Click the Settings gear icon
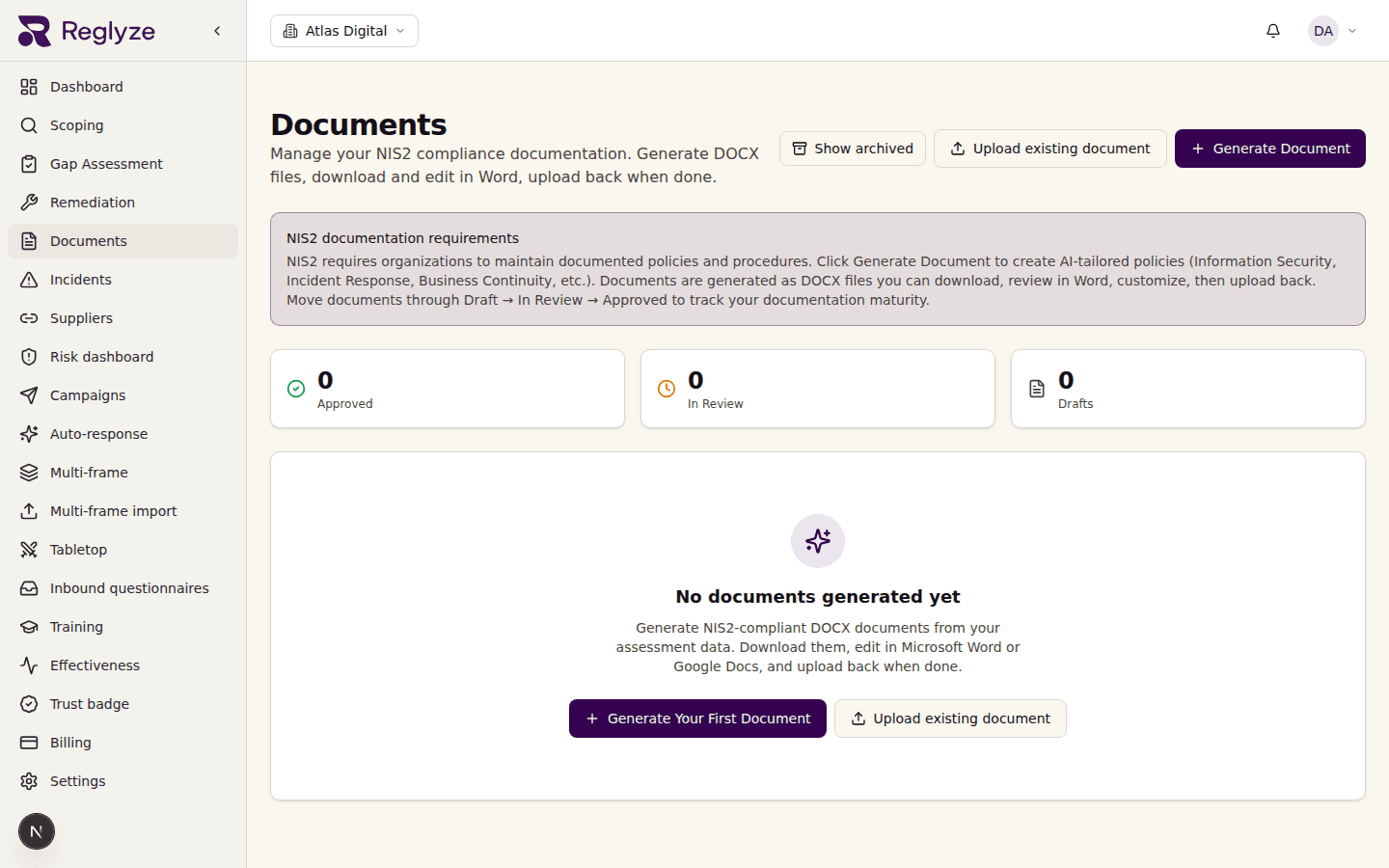The image size is (1389, 868). [29, 781]
